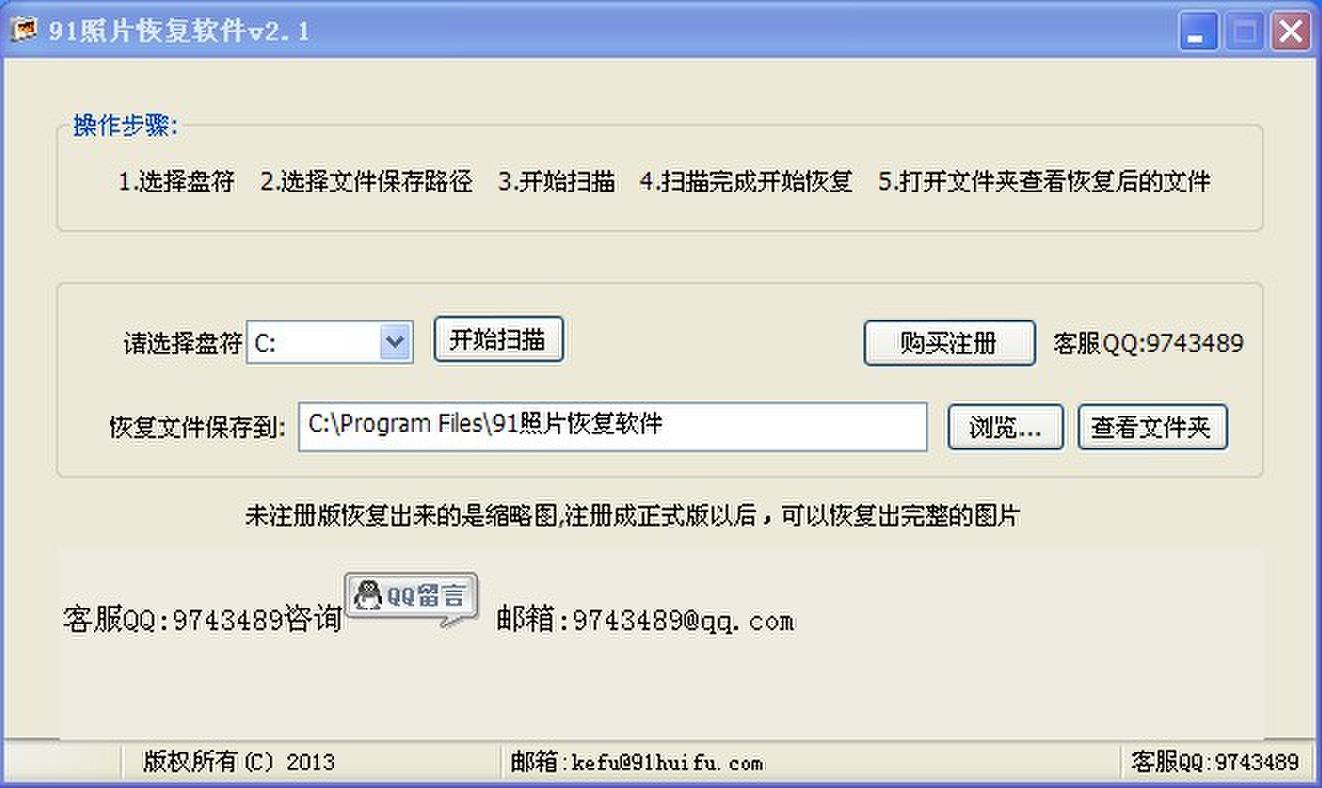Click the app icon in title bar
The image size is (1322, 788).
click(x=23, y=31)
